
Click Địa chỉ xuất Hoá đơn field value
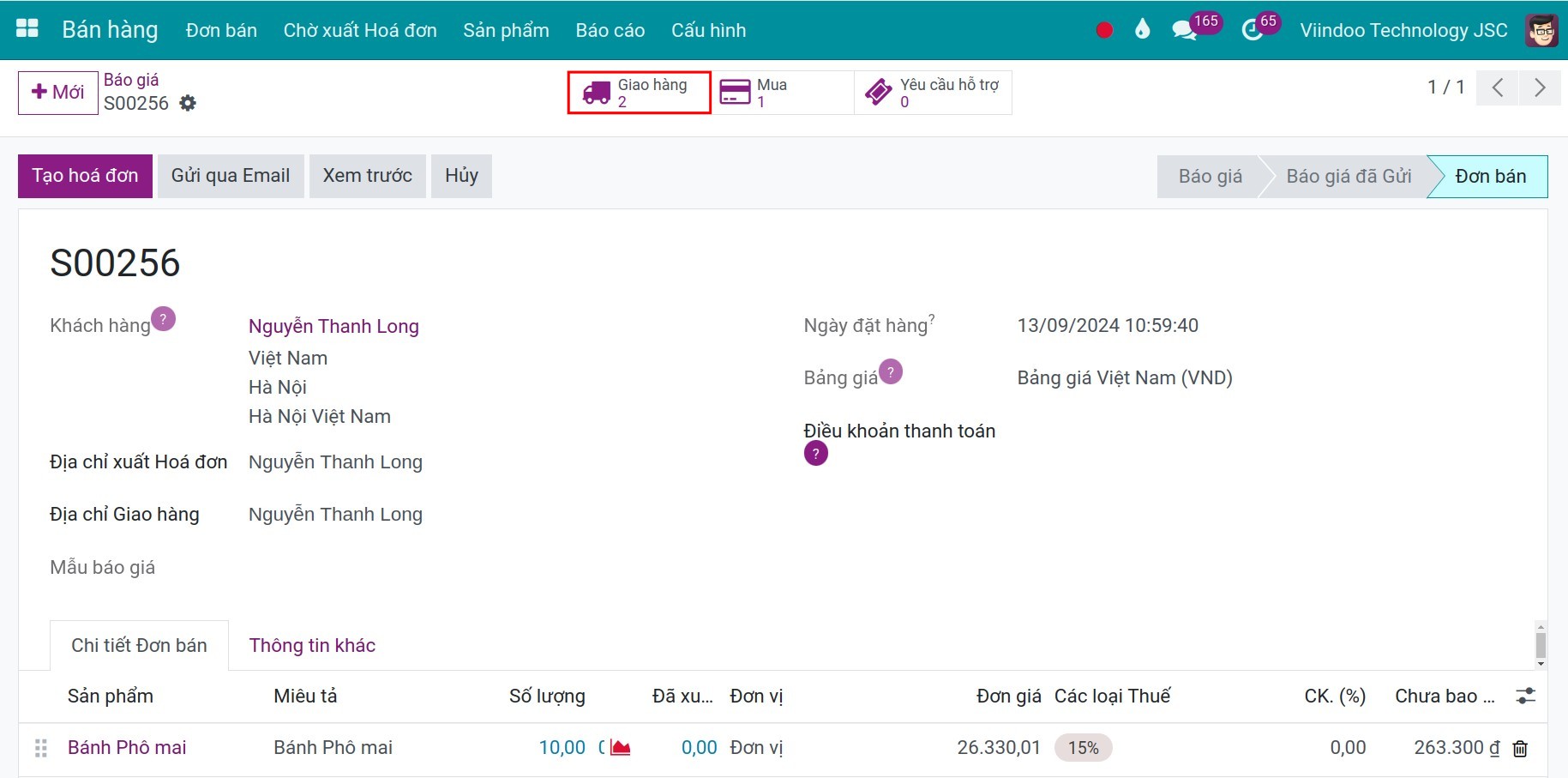pos(335,462)
